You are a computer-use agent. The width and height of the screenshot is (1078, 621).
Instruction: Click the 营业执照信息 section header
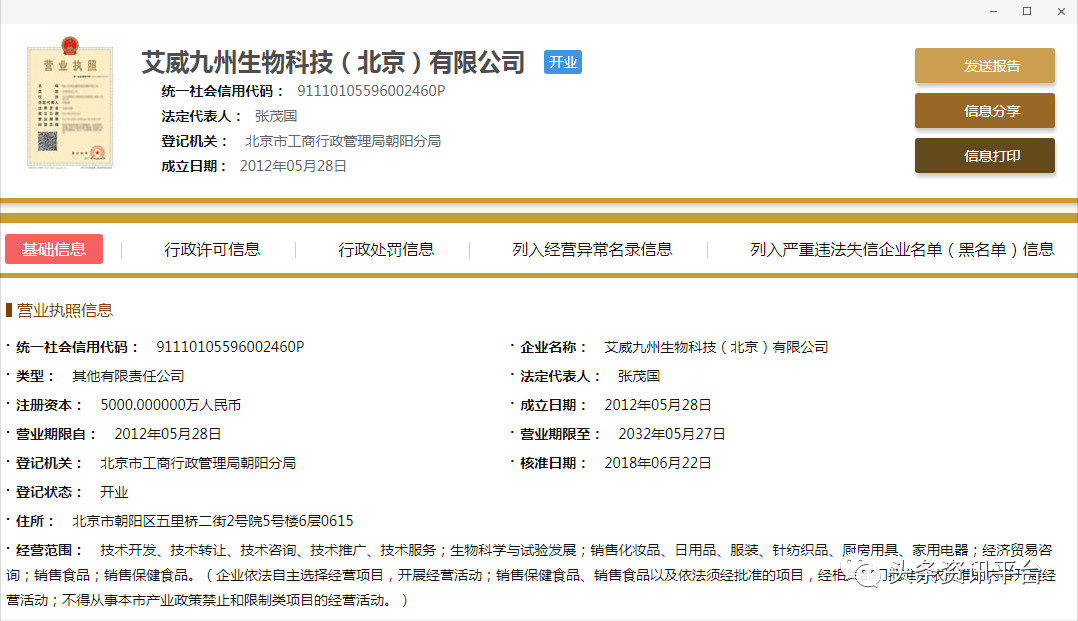pos(65,310)
